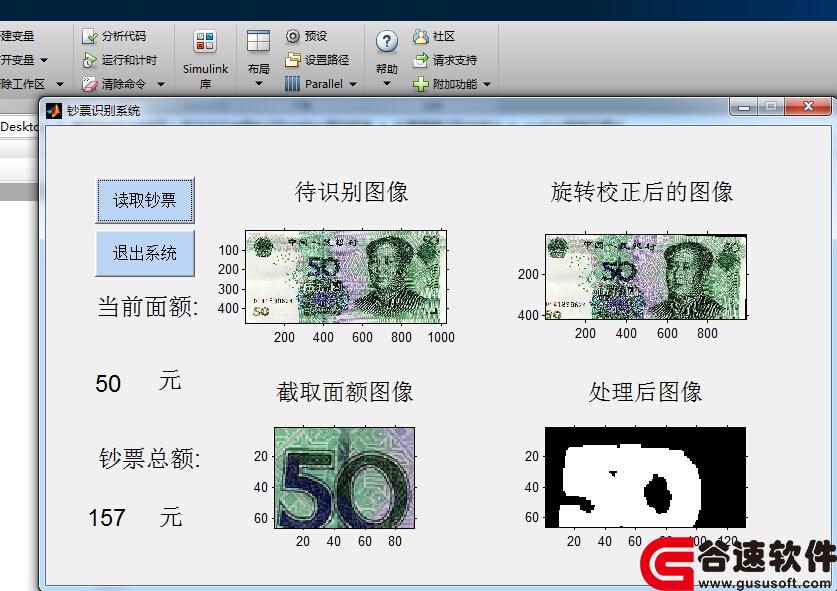The height and width of the screenshot is (591, 837).
Task: Expand the 布局 layout dropdown arrow
Action: point(259,83)
